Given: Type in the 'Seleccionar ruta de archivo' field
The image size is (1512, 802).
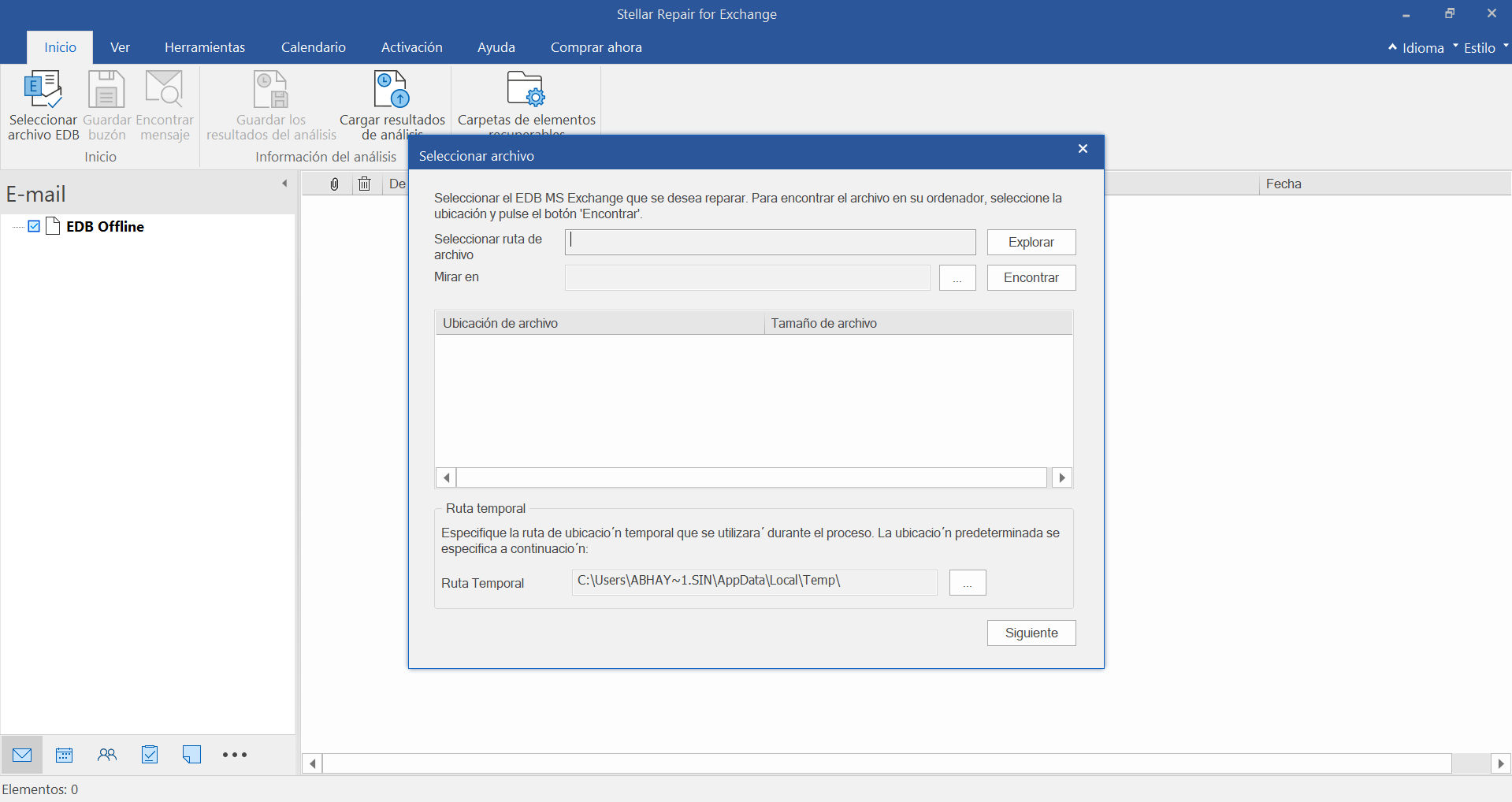Looking at the screenshot, I should (x=770, y=242).
